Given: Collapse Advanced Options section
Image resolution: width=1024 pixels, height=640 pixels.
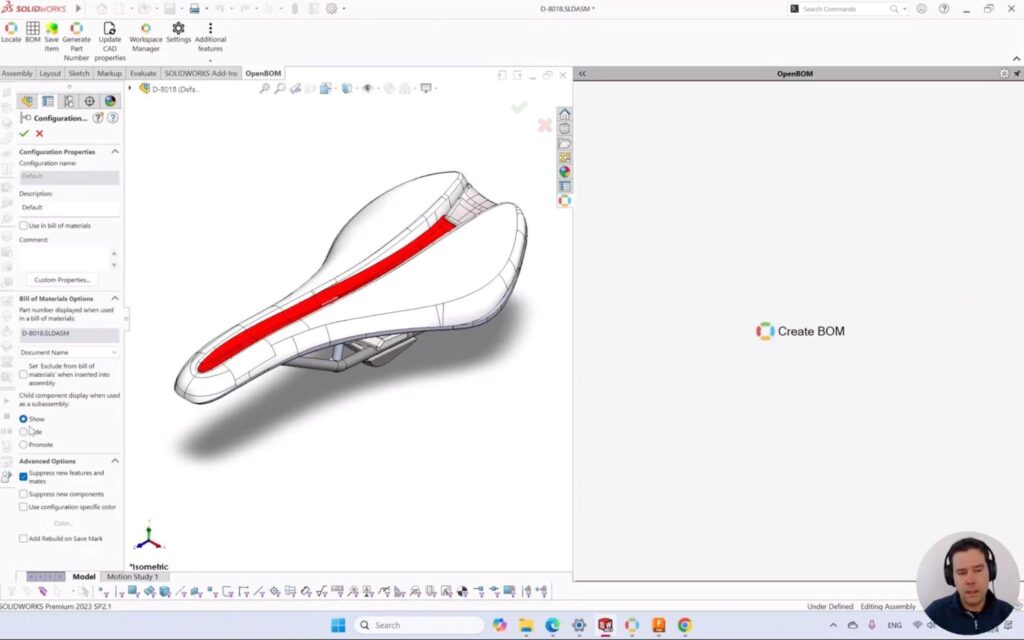Looking at the screenshot, I should coord(115,461).
